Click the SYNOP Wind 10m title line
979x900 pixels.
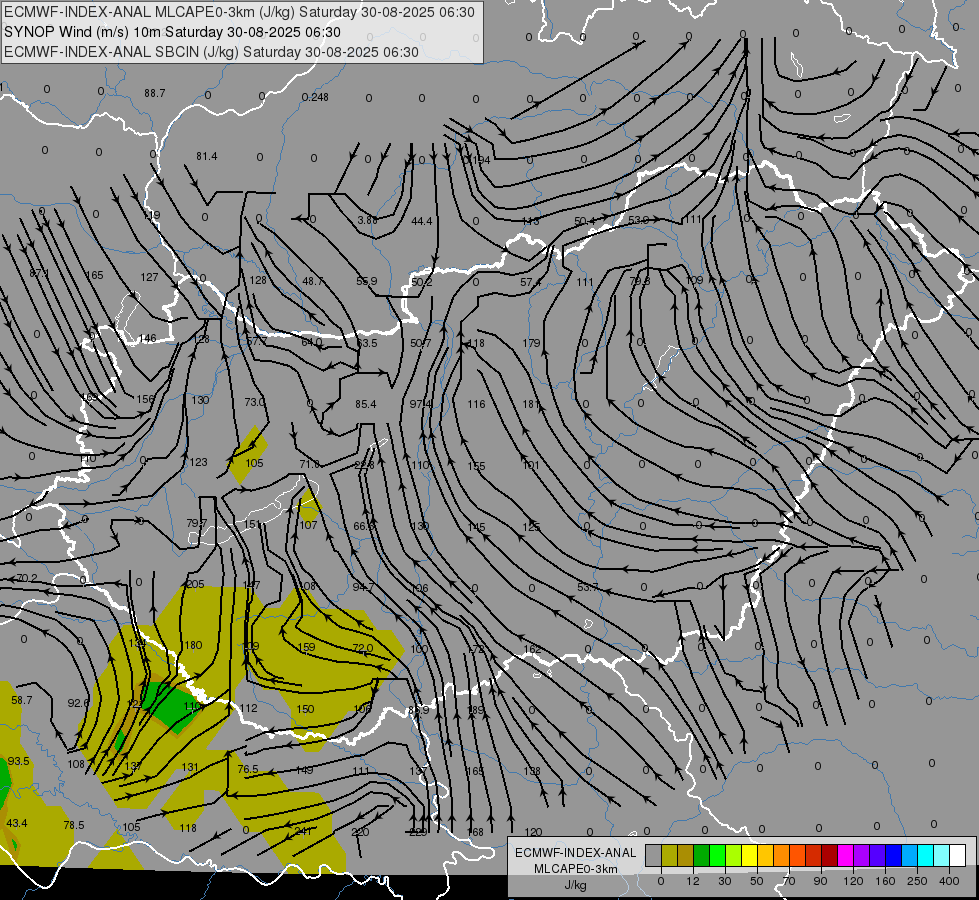click(172, 32)
